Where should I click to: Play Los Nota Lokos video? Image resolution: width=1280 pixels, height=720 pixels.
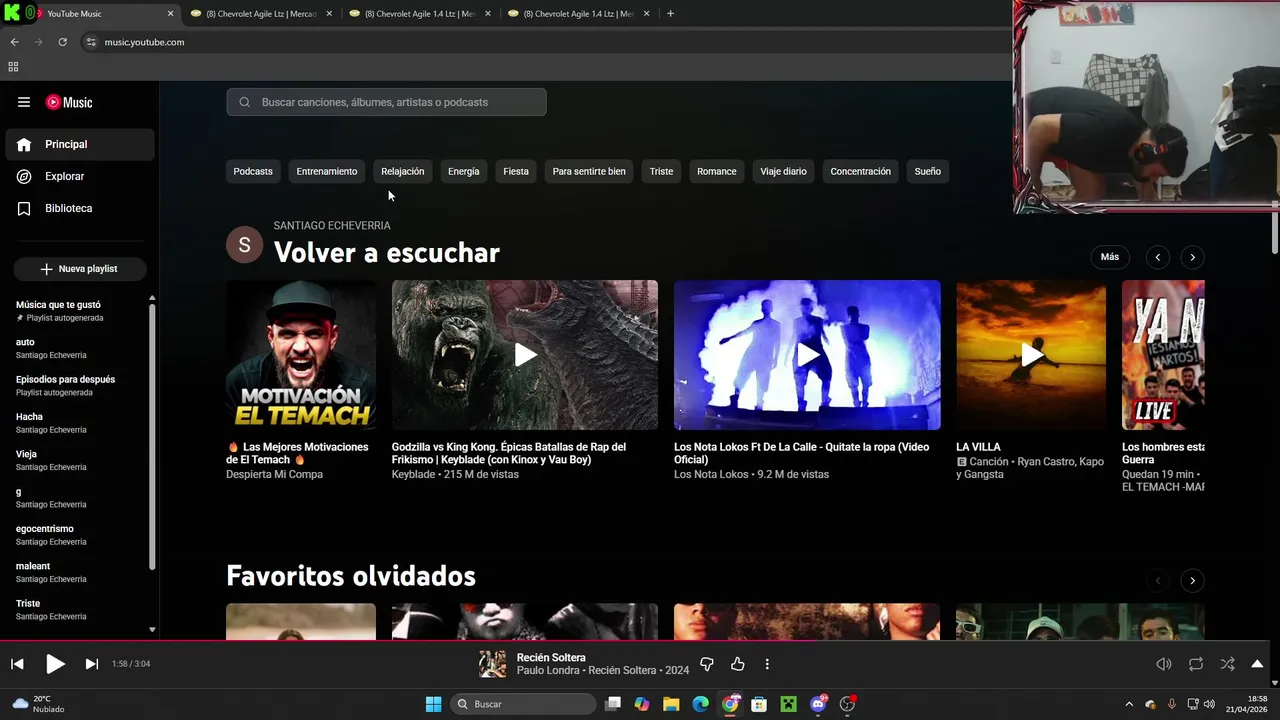[x=807, y=355]
